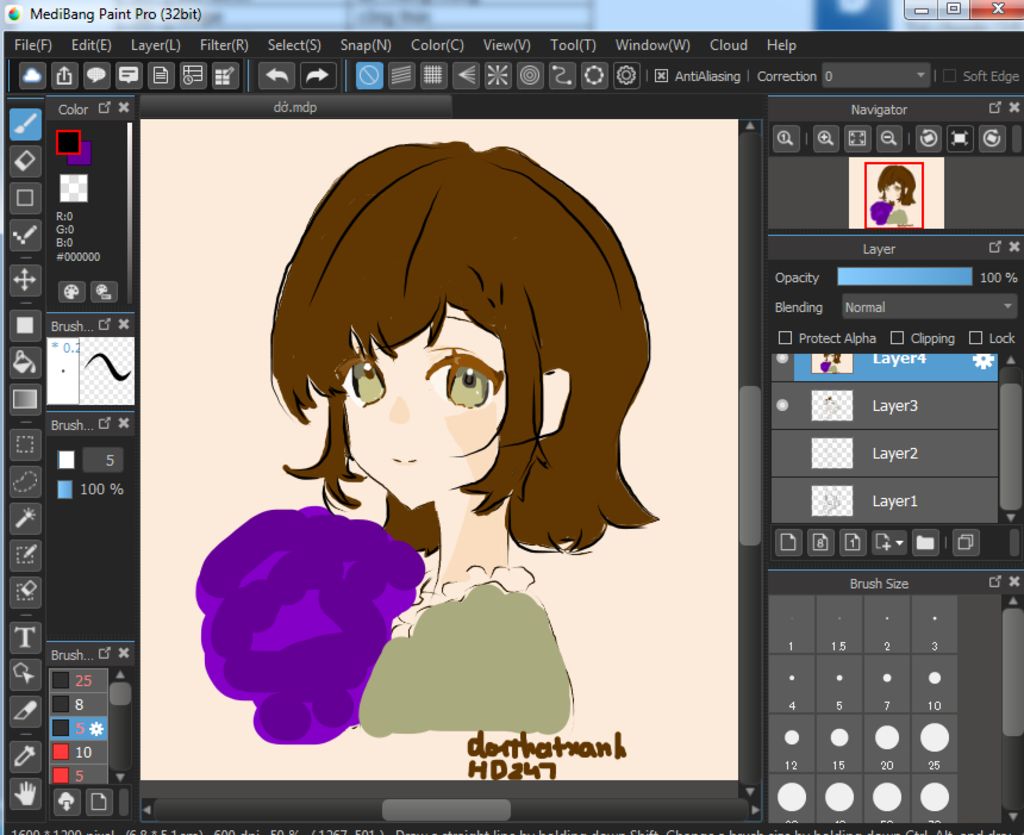Toggle the Clipping checkbox
1024x835 pixels.
coord(897,338)
